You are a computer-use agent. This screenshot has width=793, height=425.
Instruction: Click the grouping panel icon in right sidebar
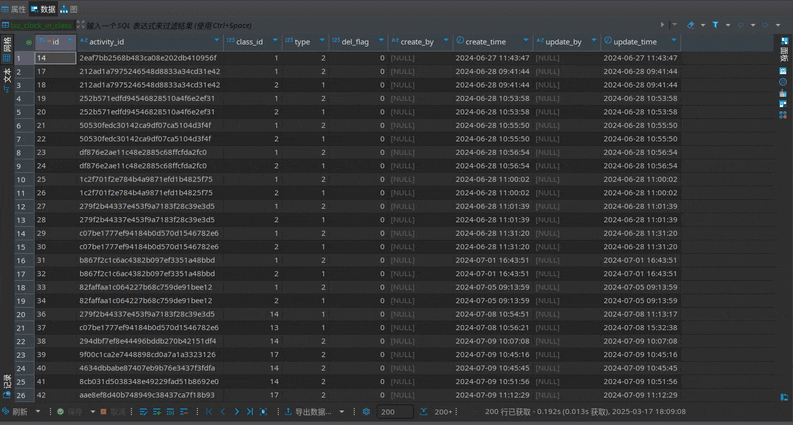tap(783, 104)
